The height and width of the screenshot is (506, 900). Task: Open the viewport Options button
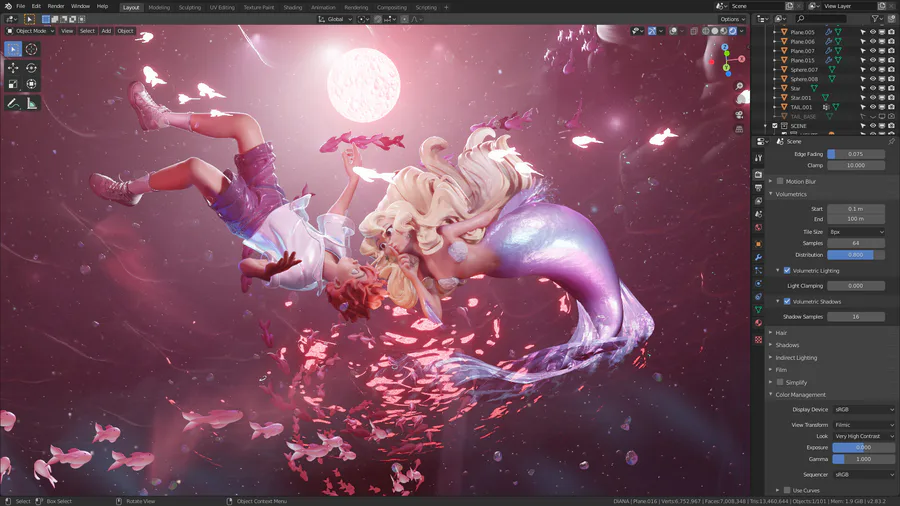pos(732,19)
